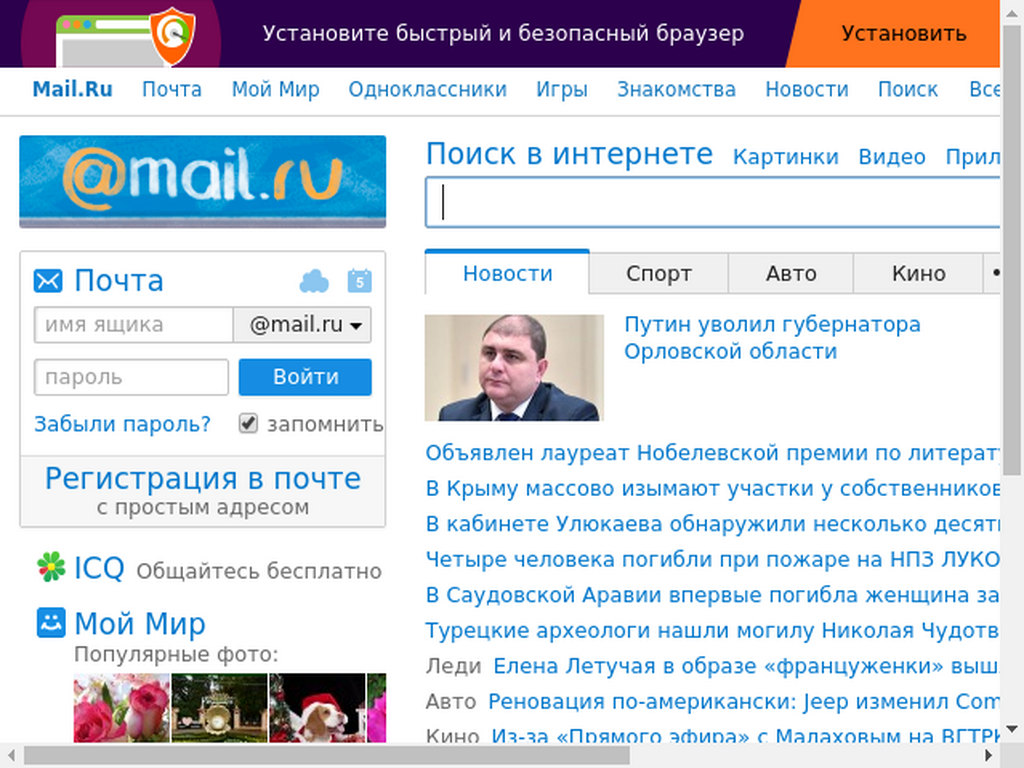
Task: Switch to the Новости tab
Action: 507,273
